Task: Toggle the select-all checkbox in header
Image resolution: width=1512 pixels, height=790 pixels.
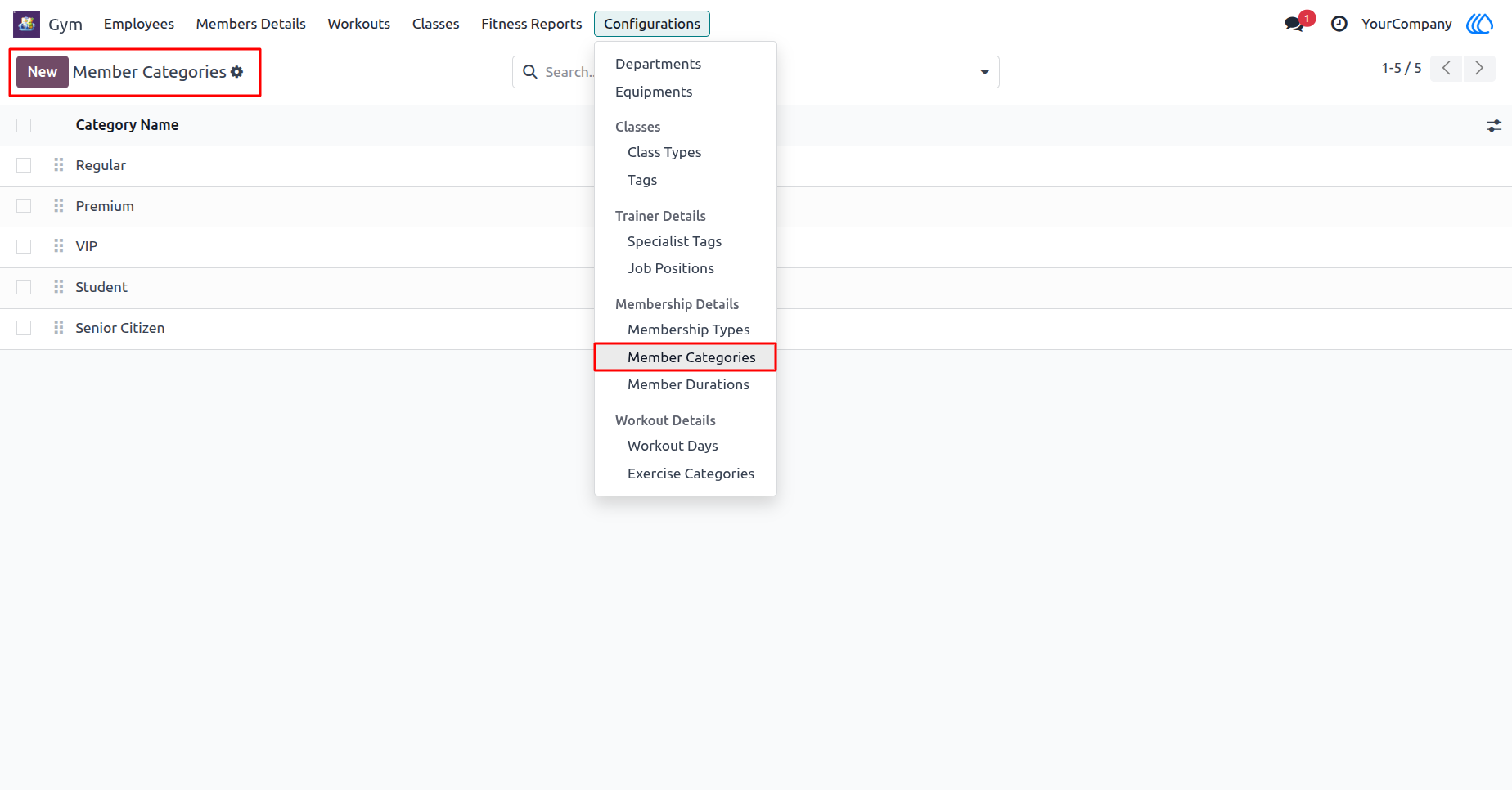Action: click(24, 125)
